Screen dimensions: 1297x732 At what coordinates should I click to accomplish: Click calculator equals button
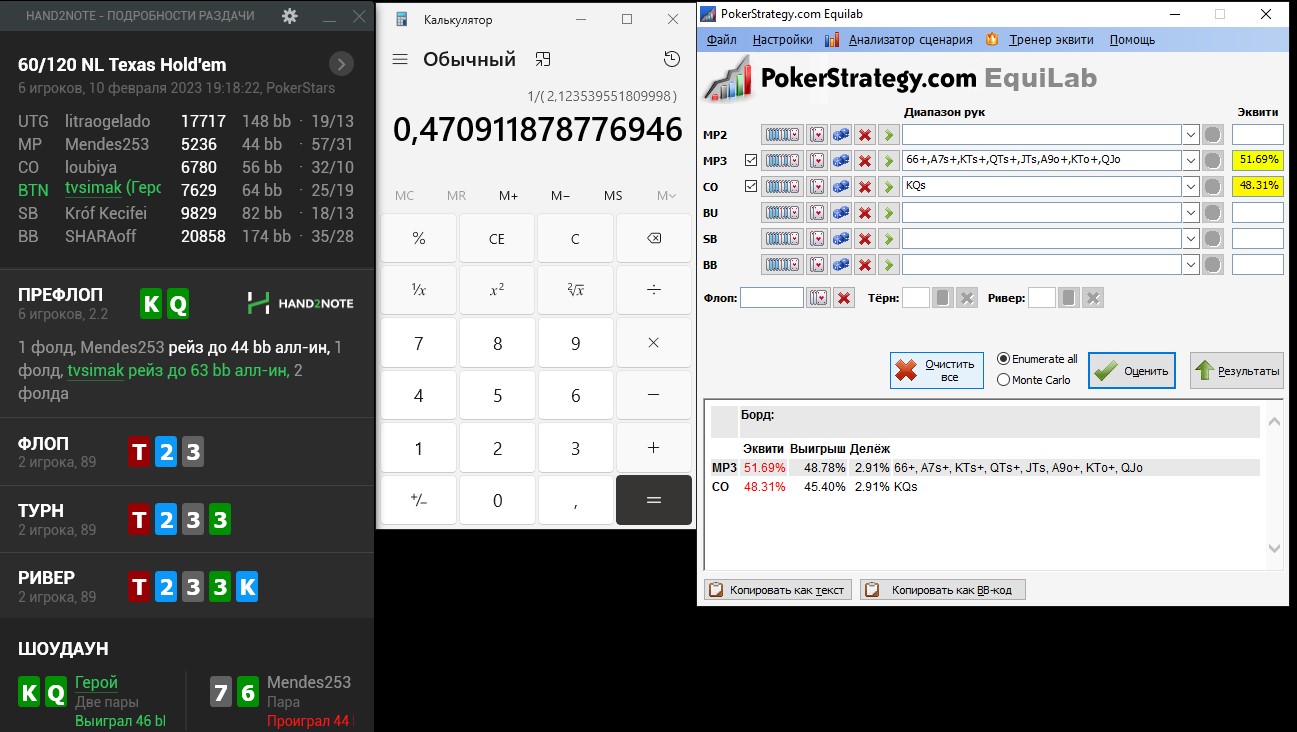[x=653, y=500]
